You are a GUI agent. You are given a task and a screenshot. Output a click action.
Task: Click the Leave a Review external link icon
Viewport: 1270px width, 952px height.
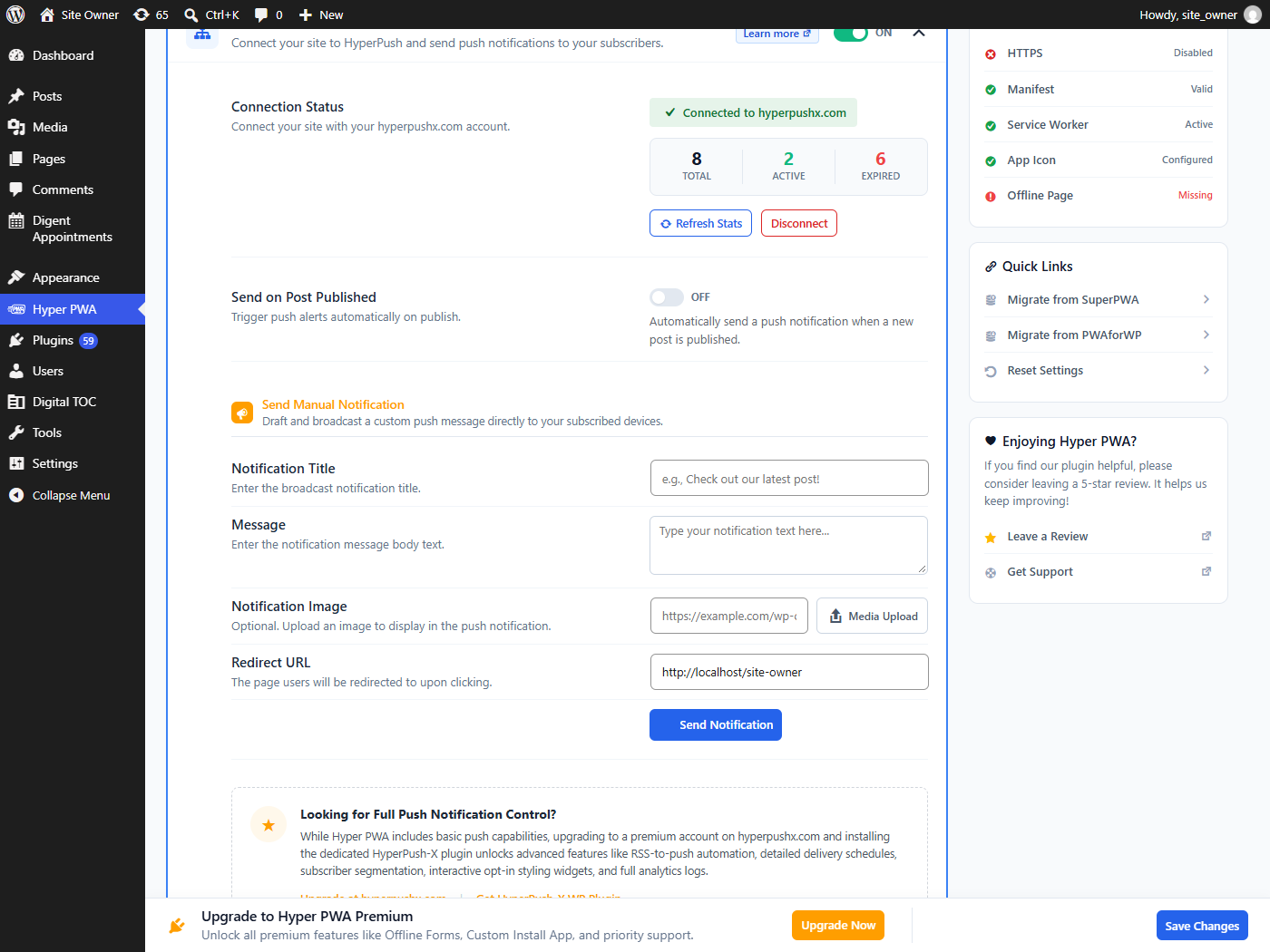pyautogui.click(x=1206, y=536)
